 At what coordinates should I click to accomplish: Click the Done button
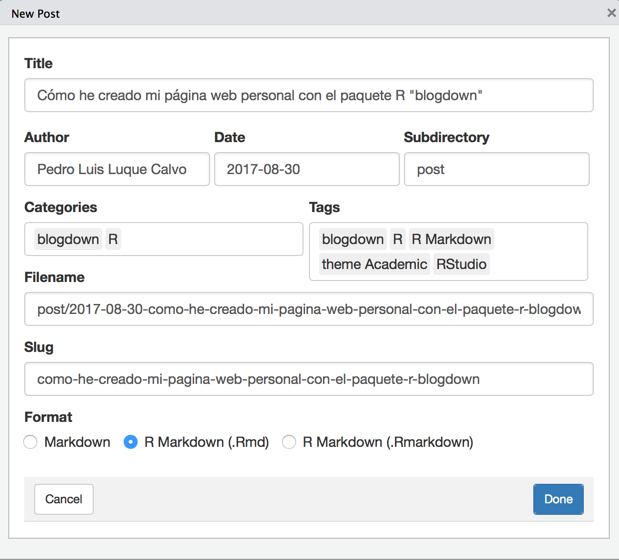pyautogui.click(x=558, y=499)
